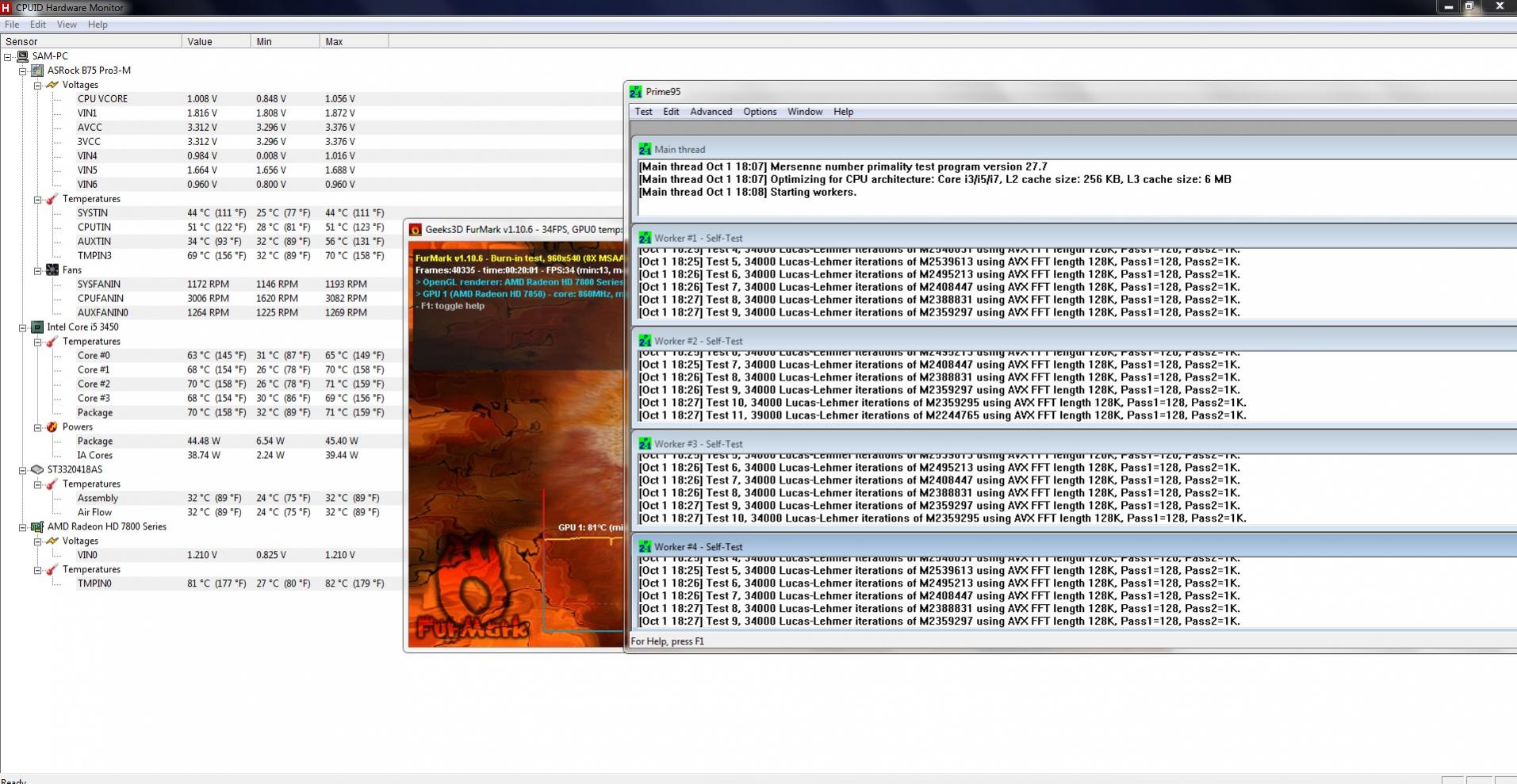Restore the Hardware Monitor window

pyautogui.click(x=1469, y=6)
